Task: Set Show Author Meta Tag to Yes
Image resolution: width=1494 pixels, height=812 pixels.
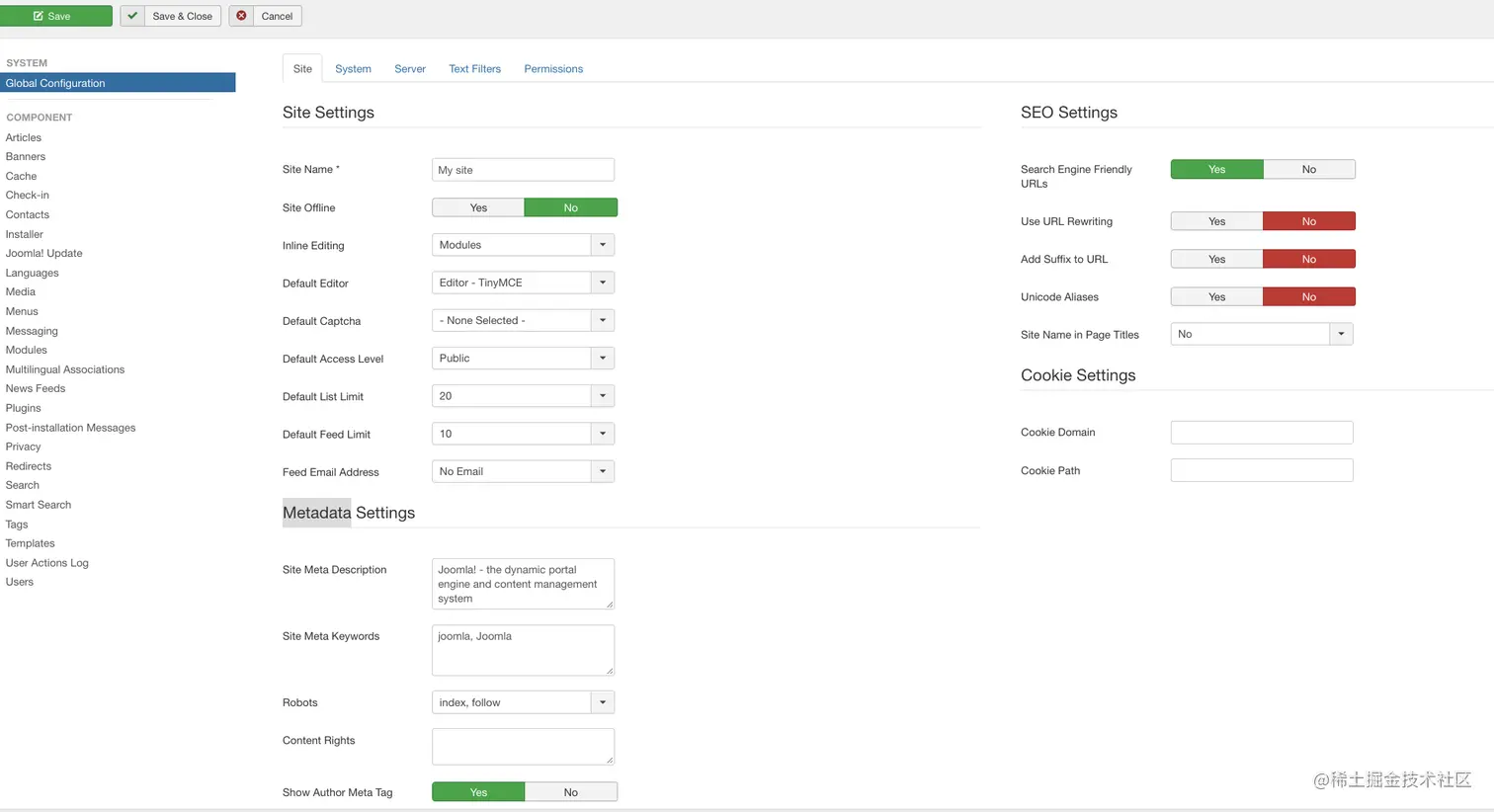Action: pos(478,792)
